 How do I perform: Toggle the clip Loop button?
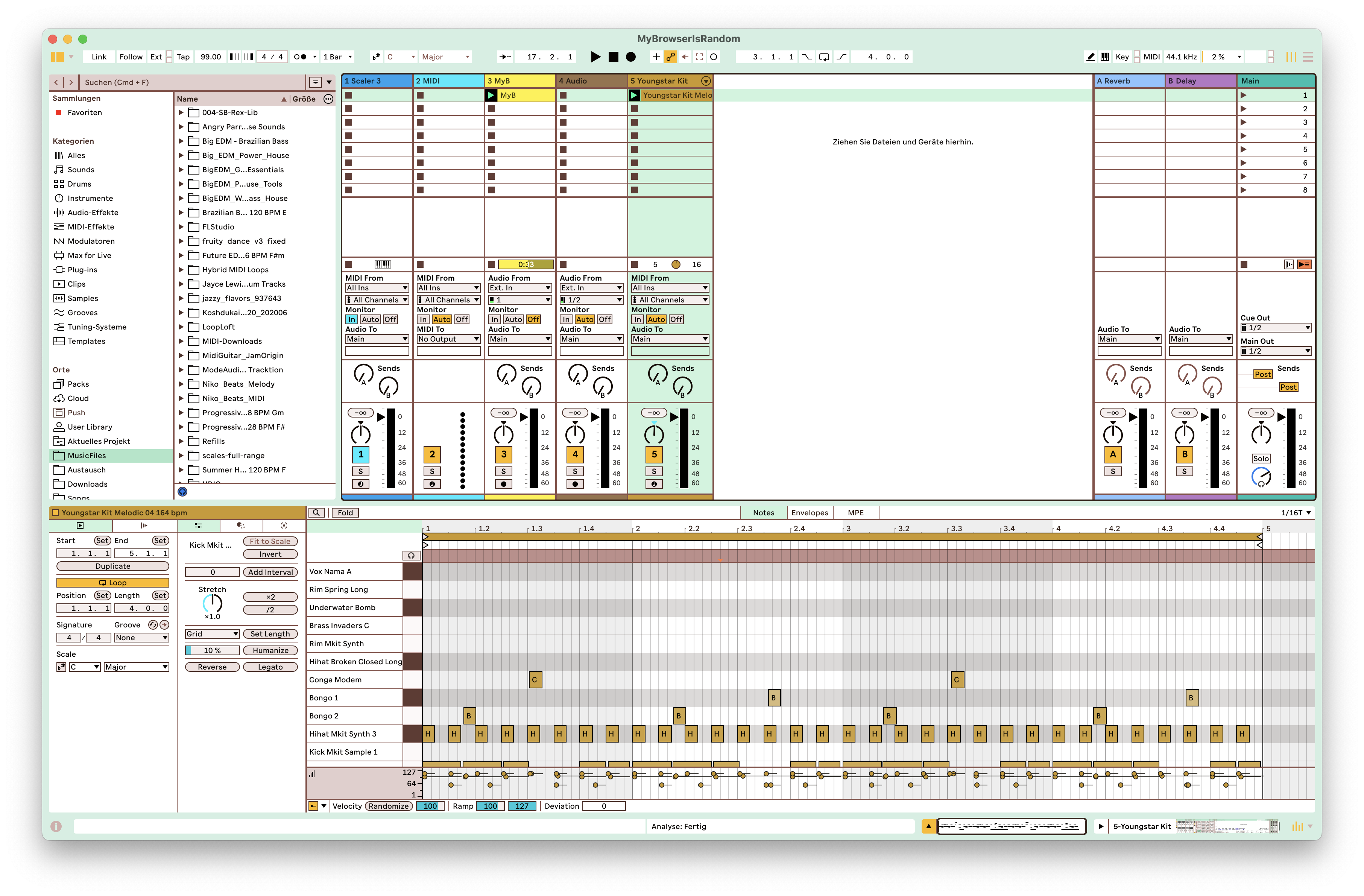click(113, 582)
